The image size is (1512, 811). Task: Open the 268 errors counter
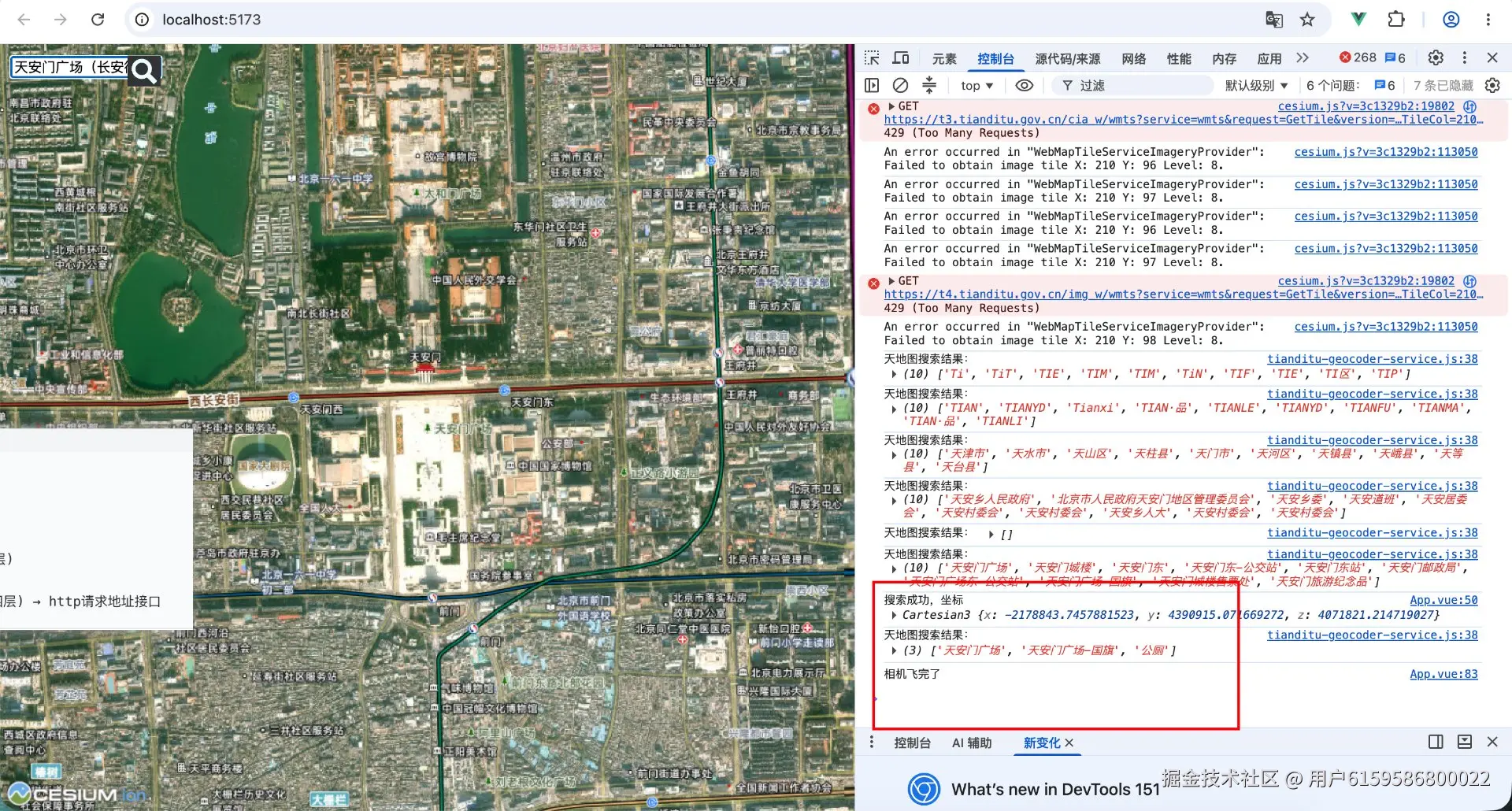click(1358, 58)
